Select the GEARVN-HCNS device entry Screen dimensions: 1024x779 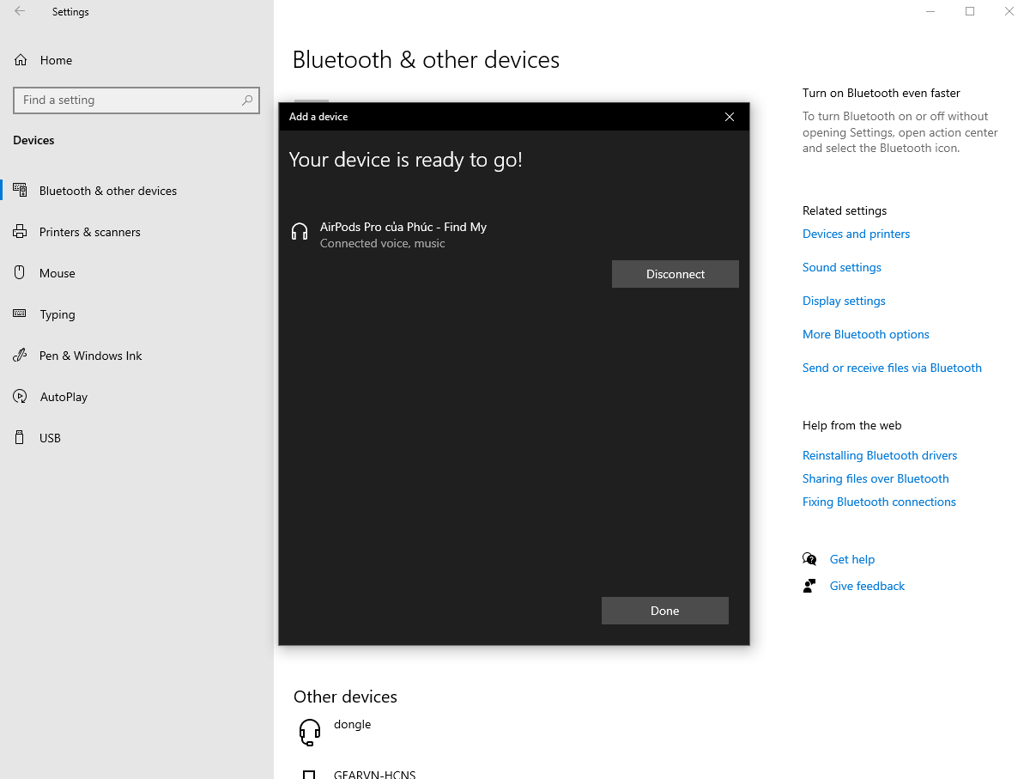point(374,774)
